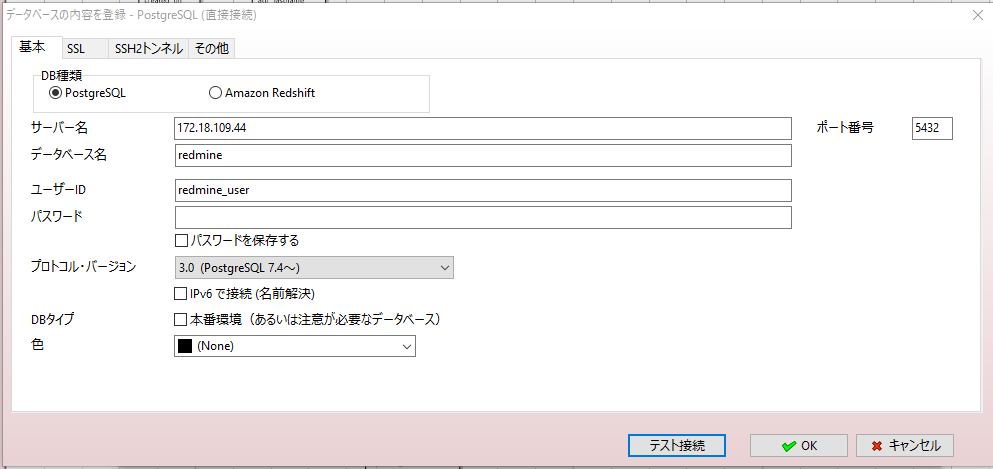Select the 基本 tab
This screenshot has height=469, width=993.
pos(36,47)
